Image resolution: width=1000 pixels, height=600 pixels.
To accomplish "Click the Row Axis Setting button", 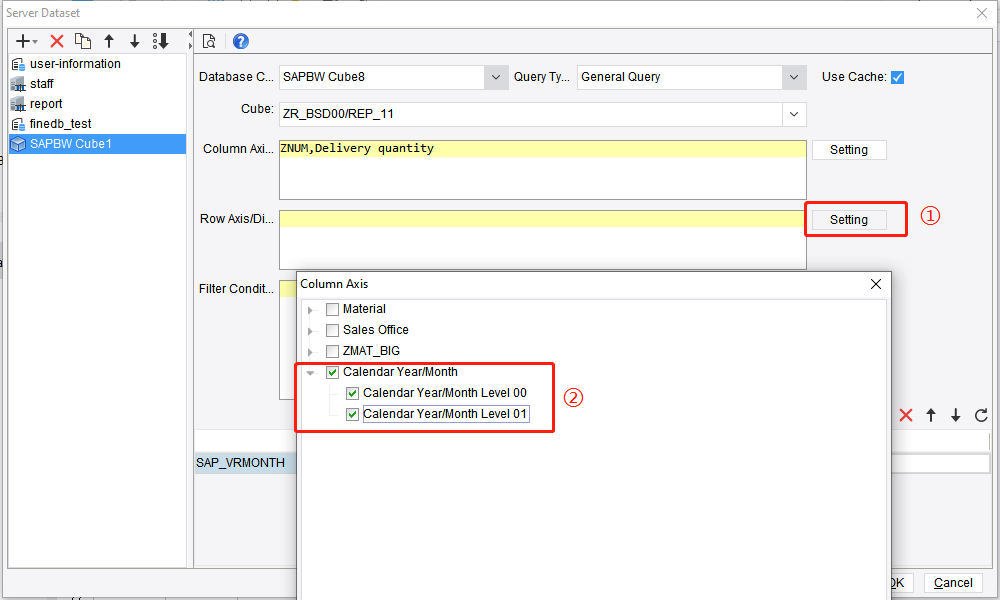I will (x=849, y=219).
